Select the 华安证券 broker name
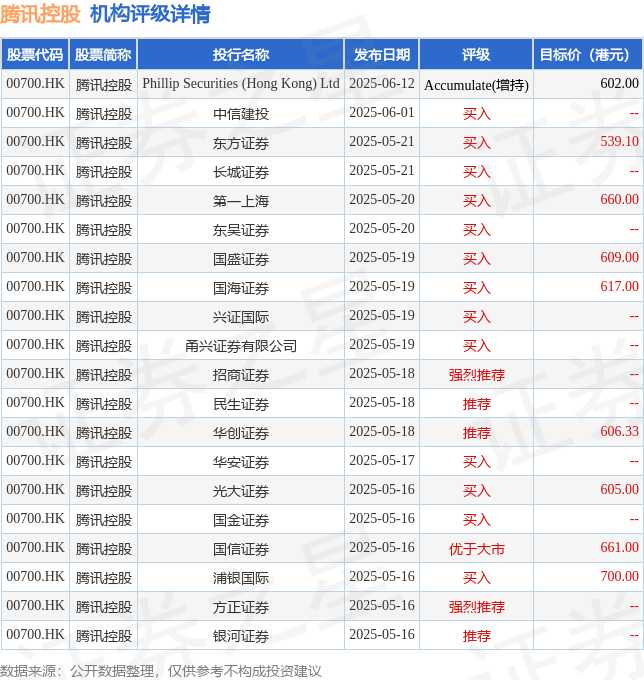This screenshot has width=644, height=680. click(241, 462)
